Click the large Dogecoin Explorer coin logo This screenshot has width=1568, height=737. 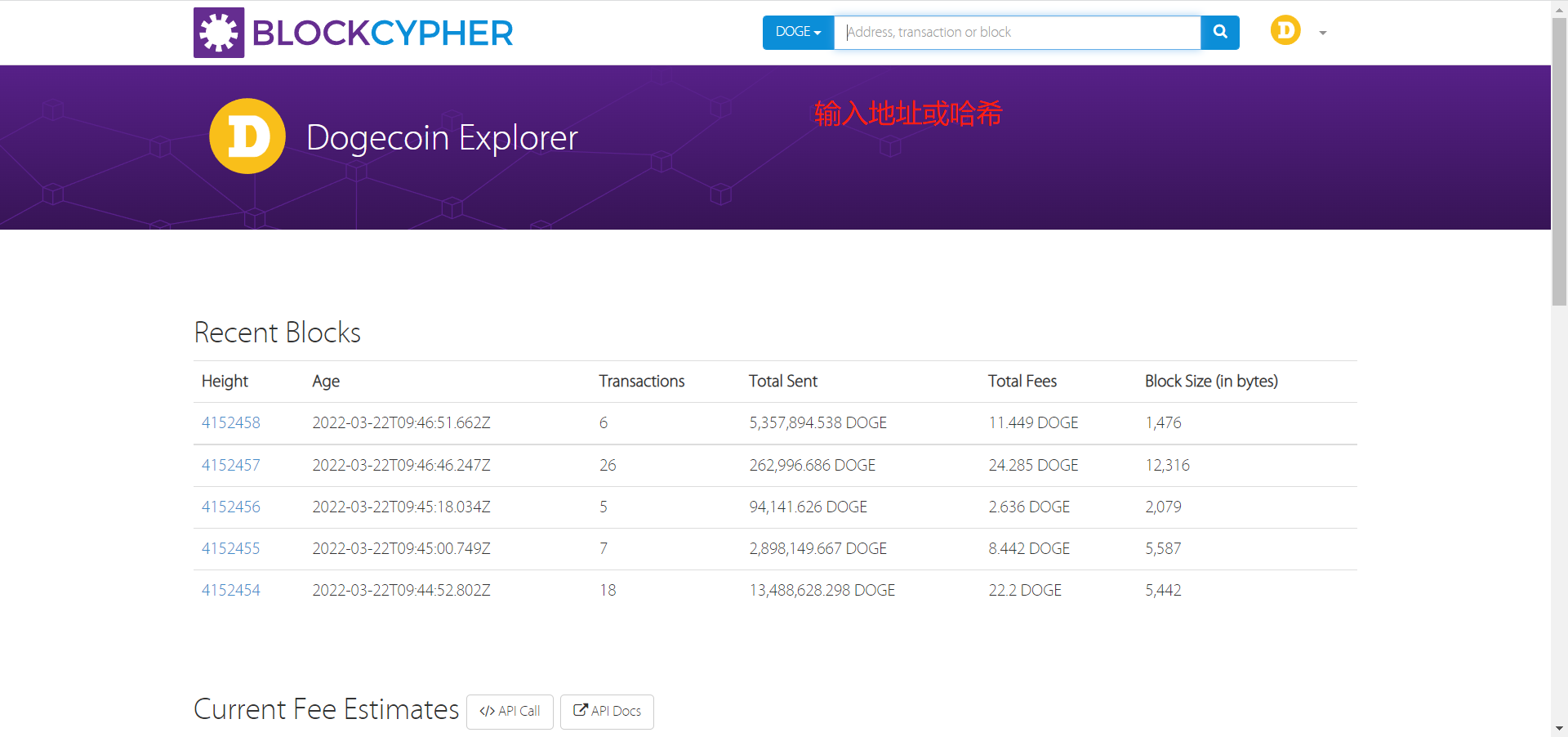tap(247, 136)
